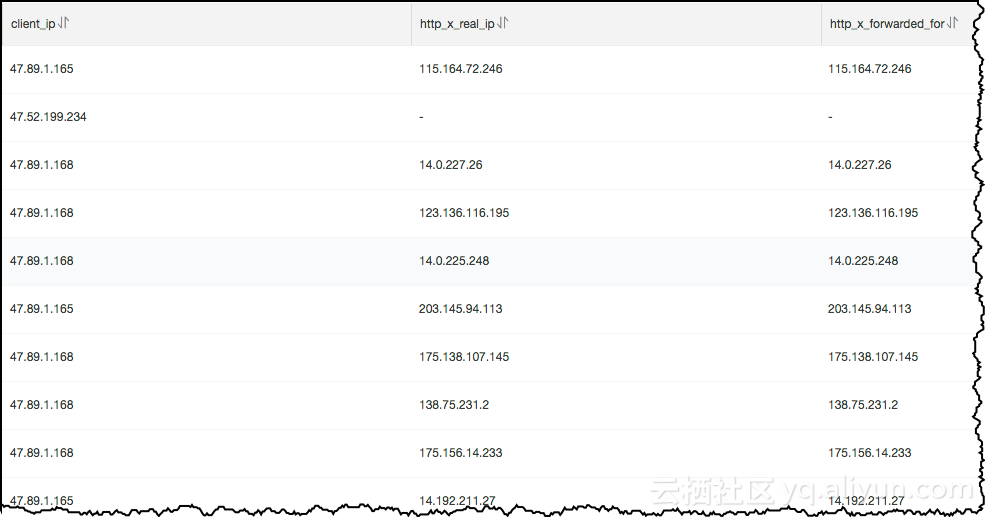The height and width of the screenshot is (517, 985).
Task: Click forwarded-for 123.136.116.195 cell
Action: tap(873, 213)
